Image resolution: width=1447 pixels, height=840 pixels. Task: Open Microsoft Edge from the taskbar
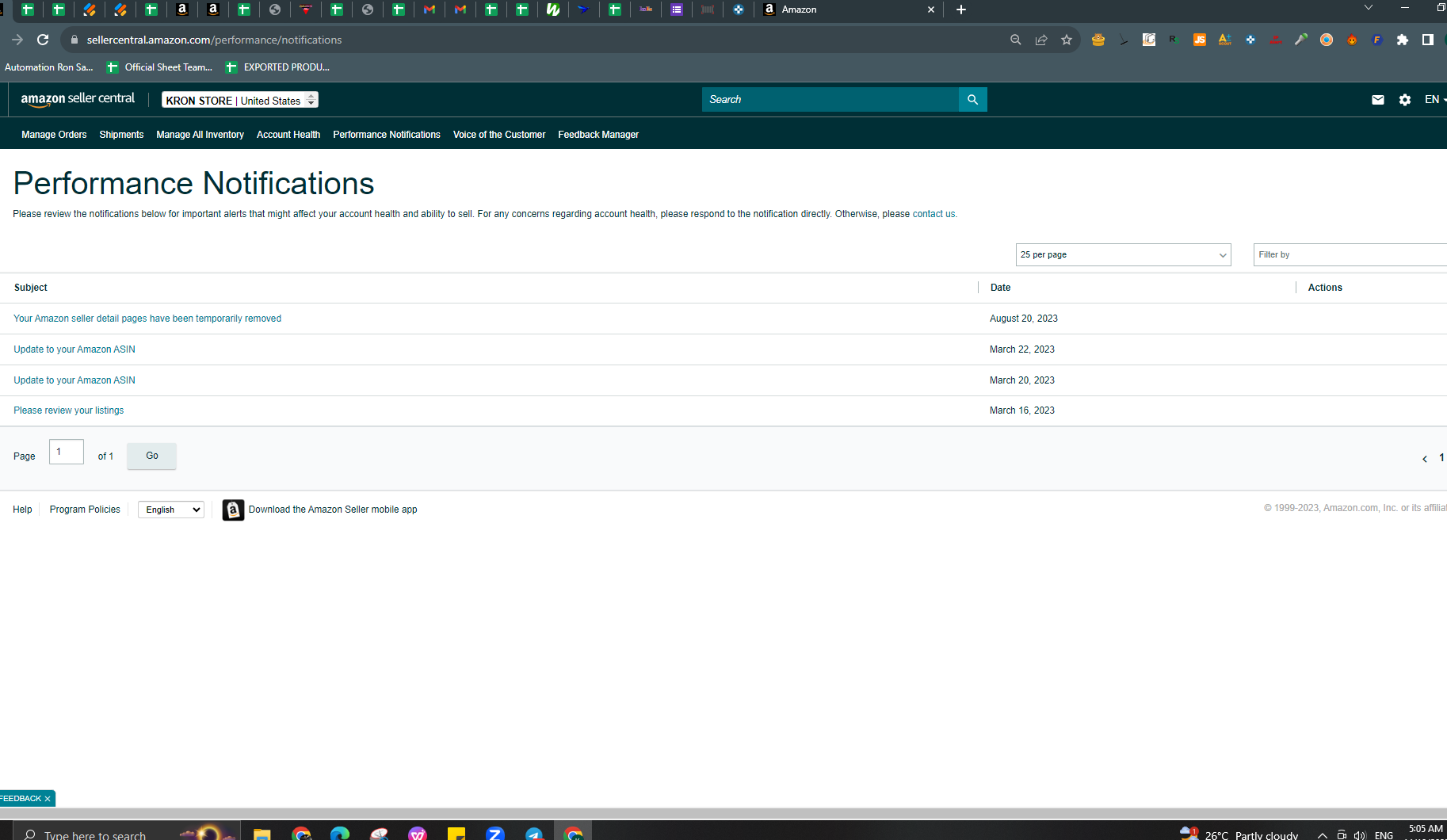[340, 834]
